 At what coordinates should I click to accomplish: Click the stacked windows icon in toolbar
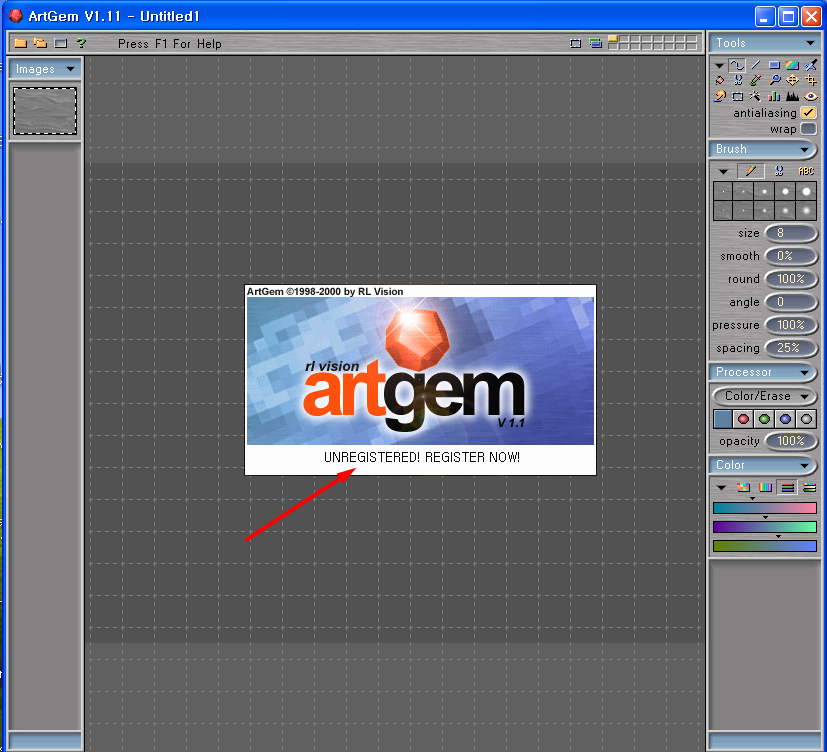click(595, 43)
